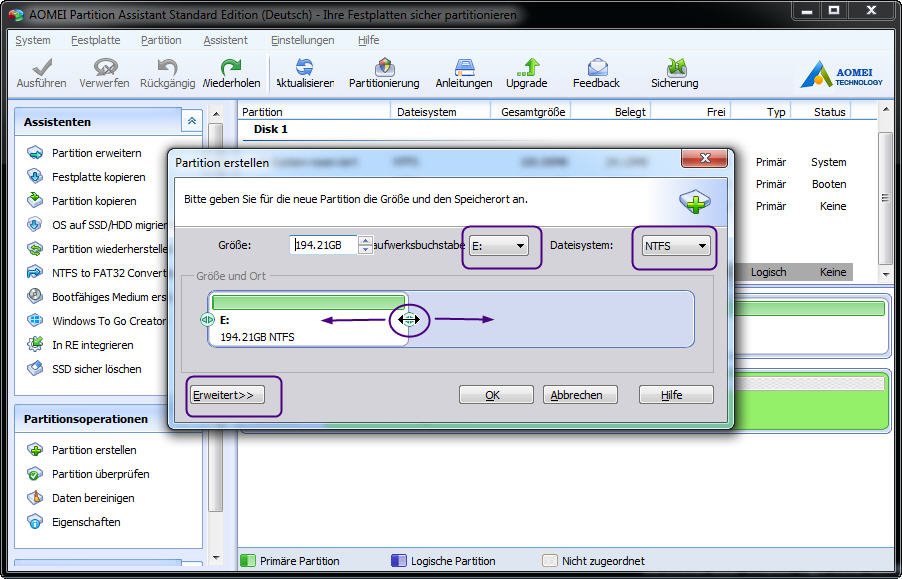Open the Einstellungen menu

(x=303, y=40)
